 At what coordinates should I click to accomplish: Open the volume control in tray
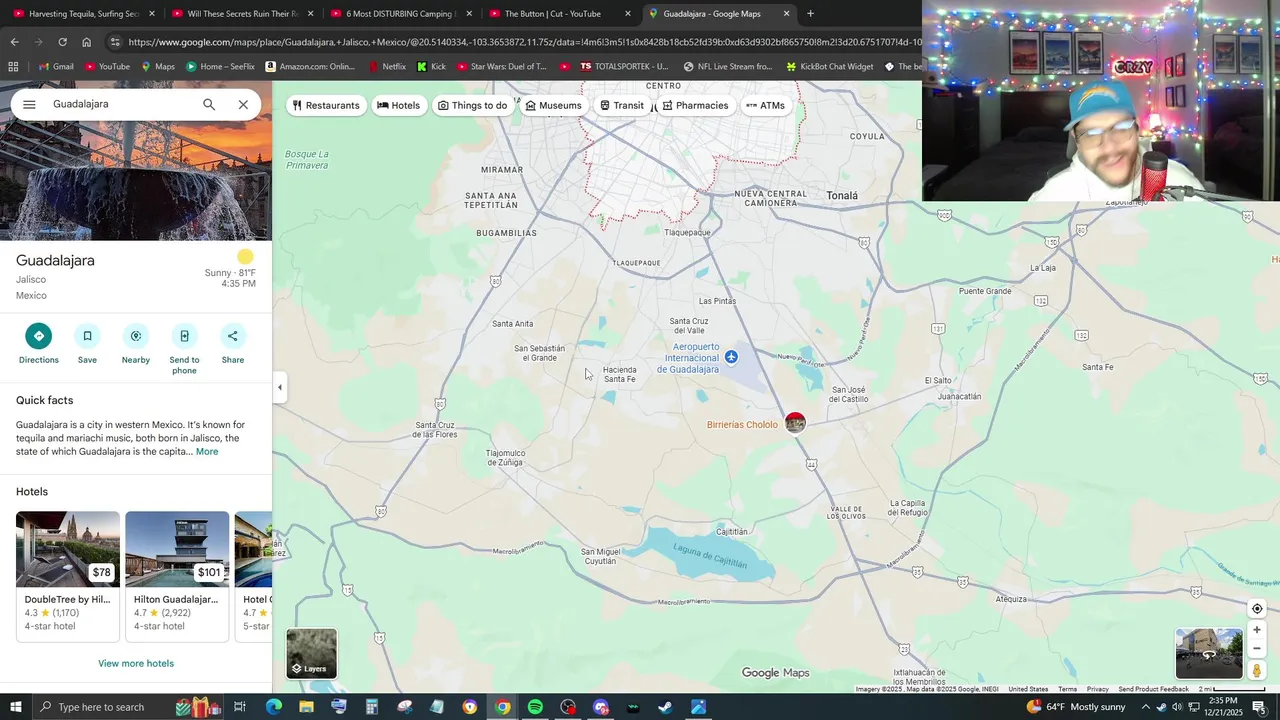tap(1176, 707)
